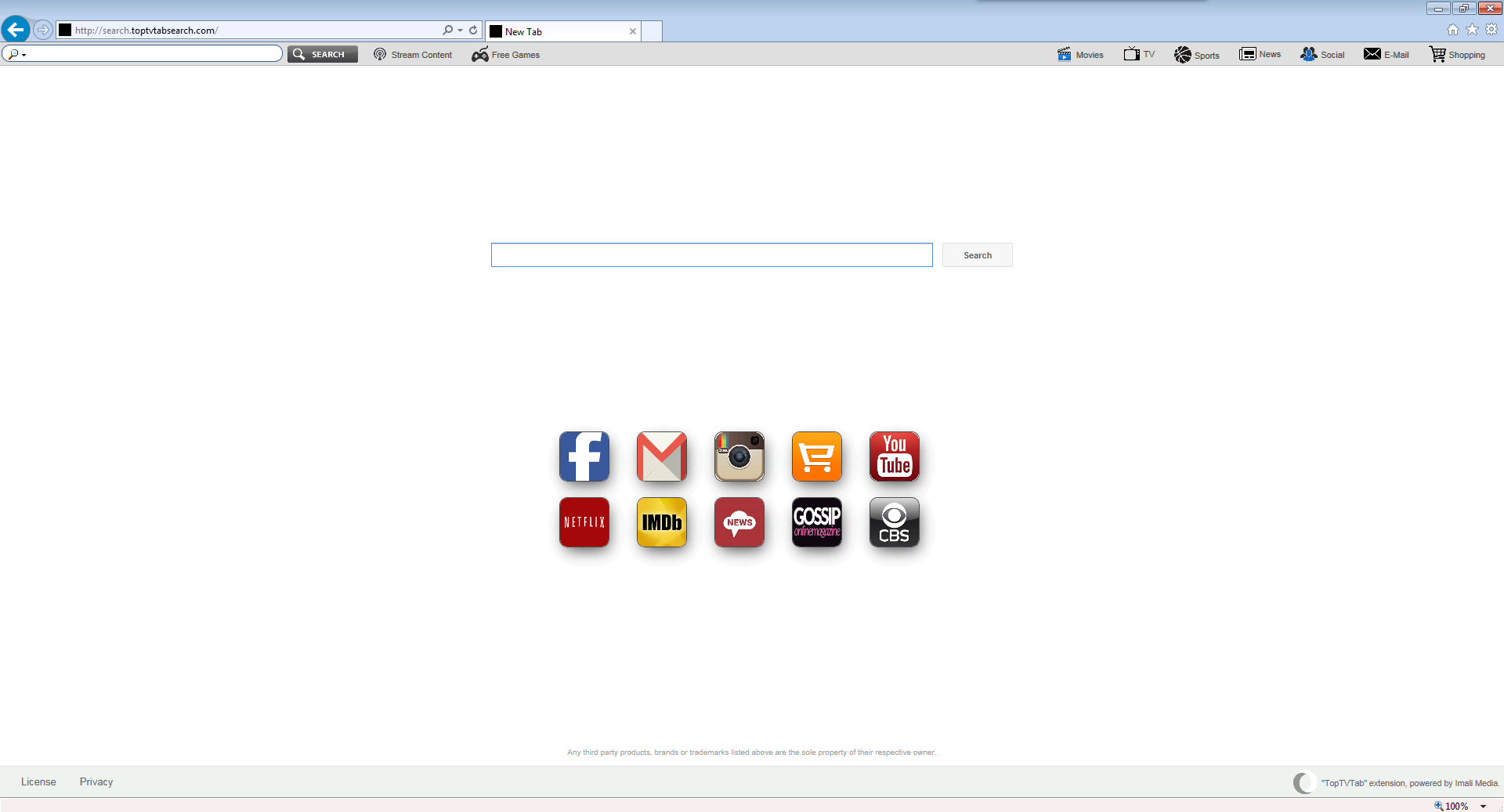1504x812 pixels.
Task: Click the Social toolbar item
Action: (x=1322, y=54)
